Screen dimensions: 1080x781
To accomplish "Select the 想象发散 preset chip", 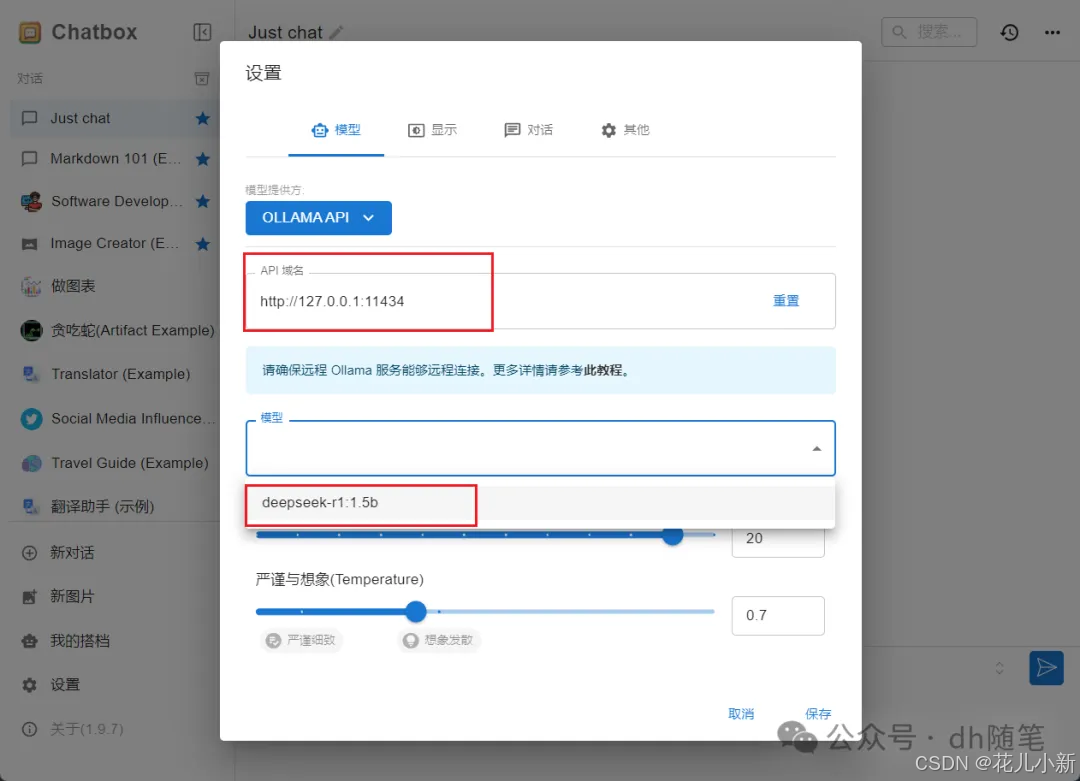I will 439,641.
